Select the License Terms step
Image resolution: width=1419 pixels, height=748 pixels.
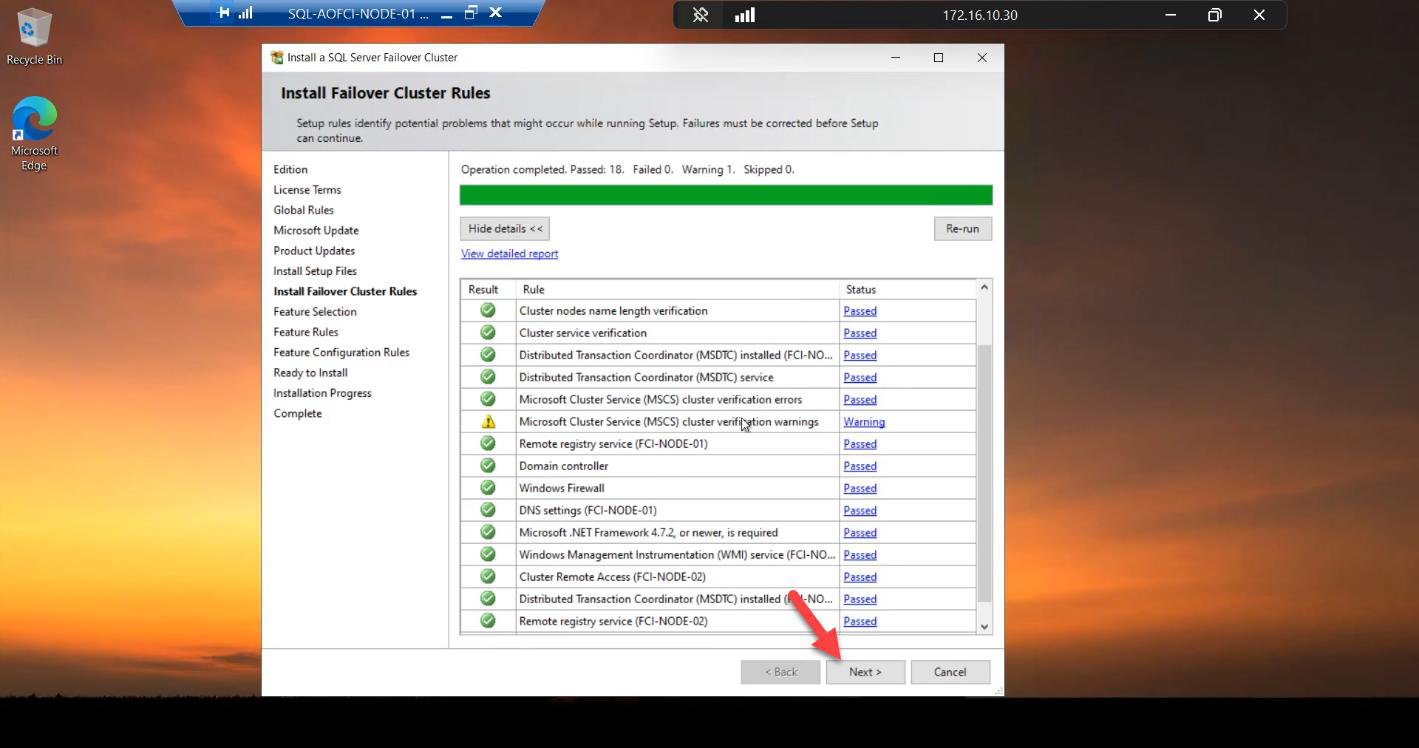(x=307, y=190)
